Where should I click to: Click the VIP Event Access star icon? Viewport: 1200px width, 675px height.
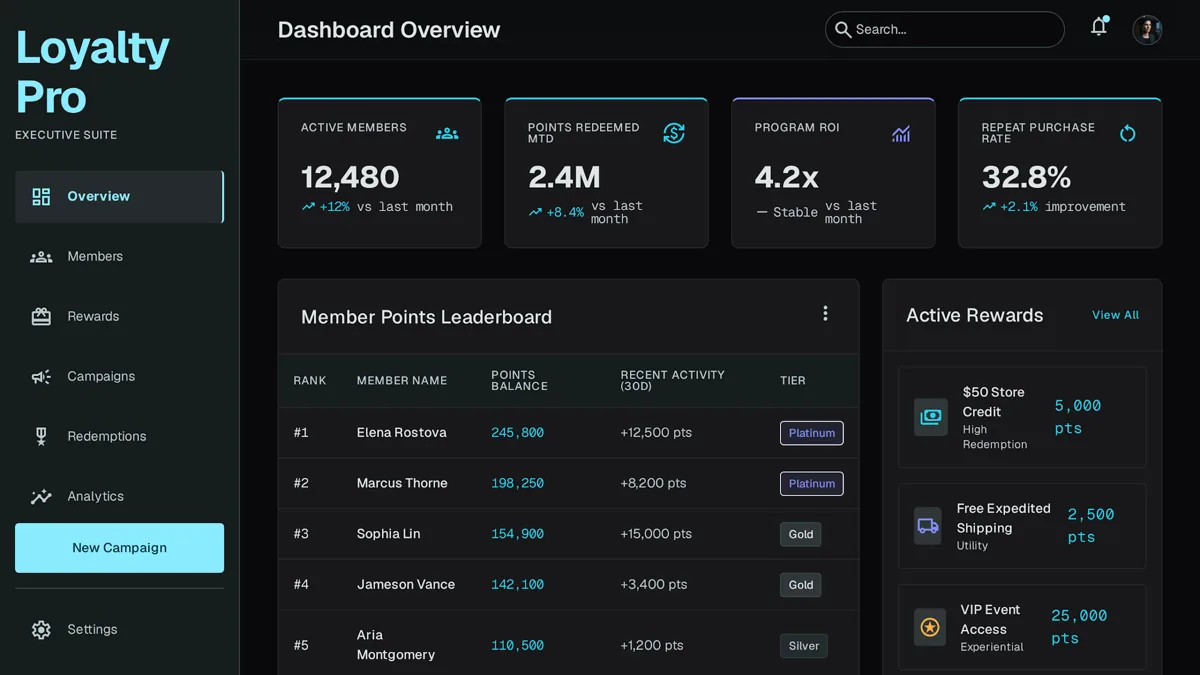930,627
